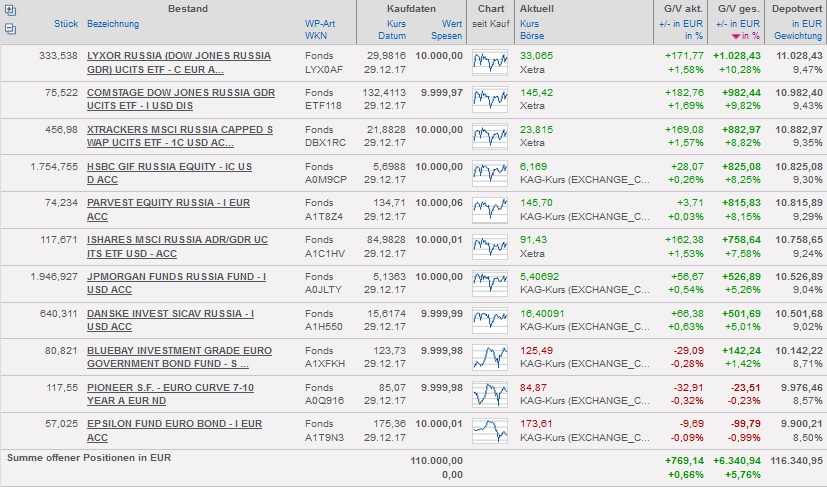827x487 pixels.
Task: Open LYXOR RUSSIA ETF fund link
Action: coord(179,62)
